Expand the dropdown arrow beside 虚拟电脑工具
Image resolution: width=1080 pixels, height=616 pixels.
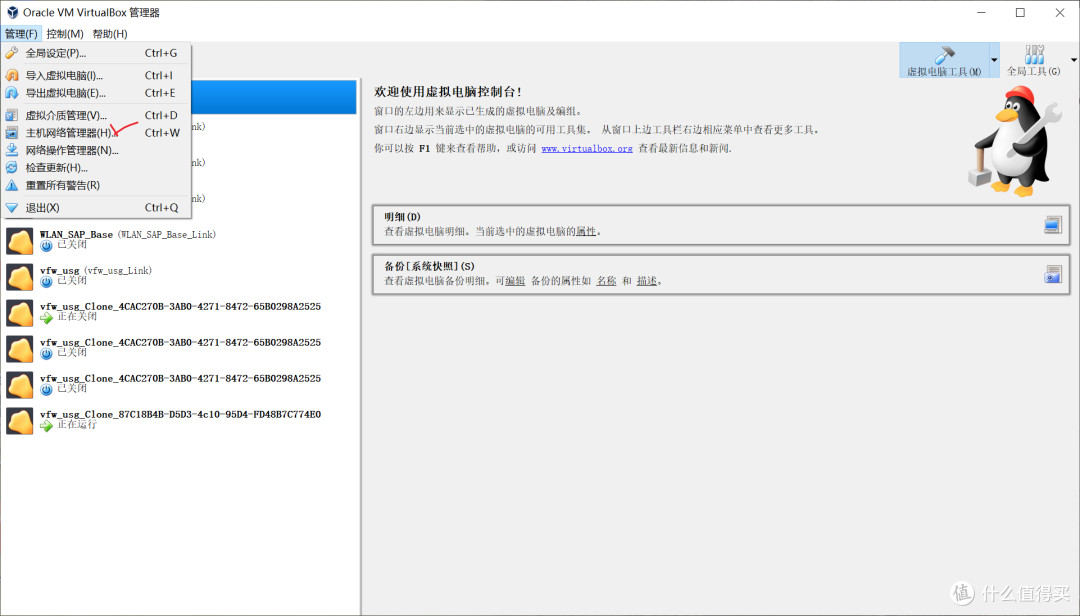point(994,61)
